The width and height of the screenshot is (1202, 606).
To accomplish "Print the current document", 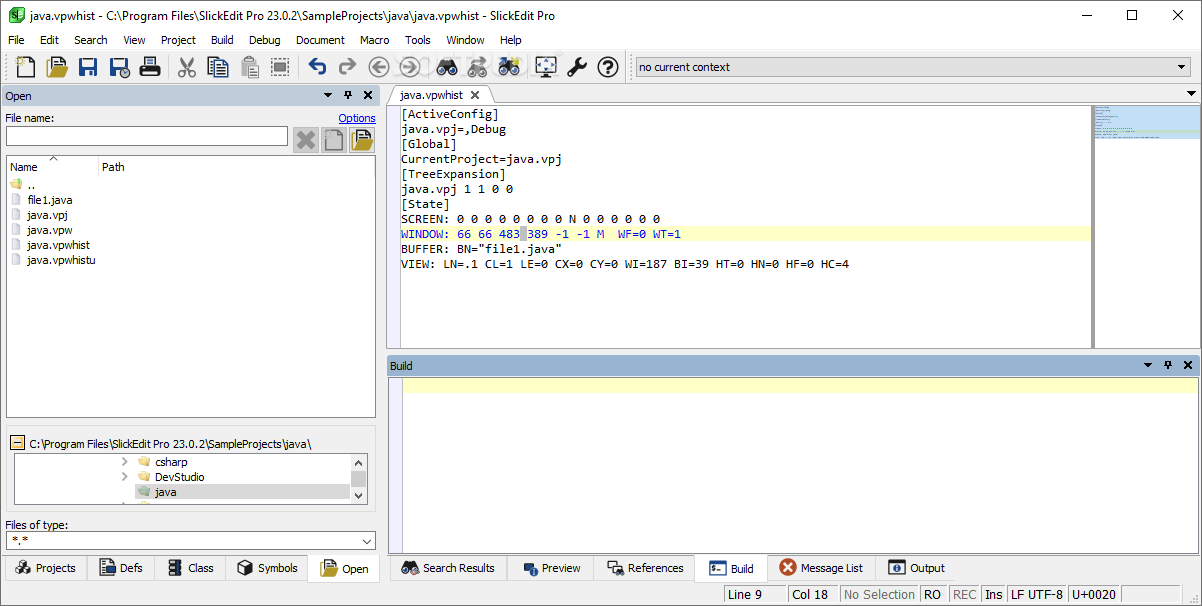I will tap(150, 67).
